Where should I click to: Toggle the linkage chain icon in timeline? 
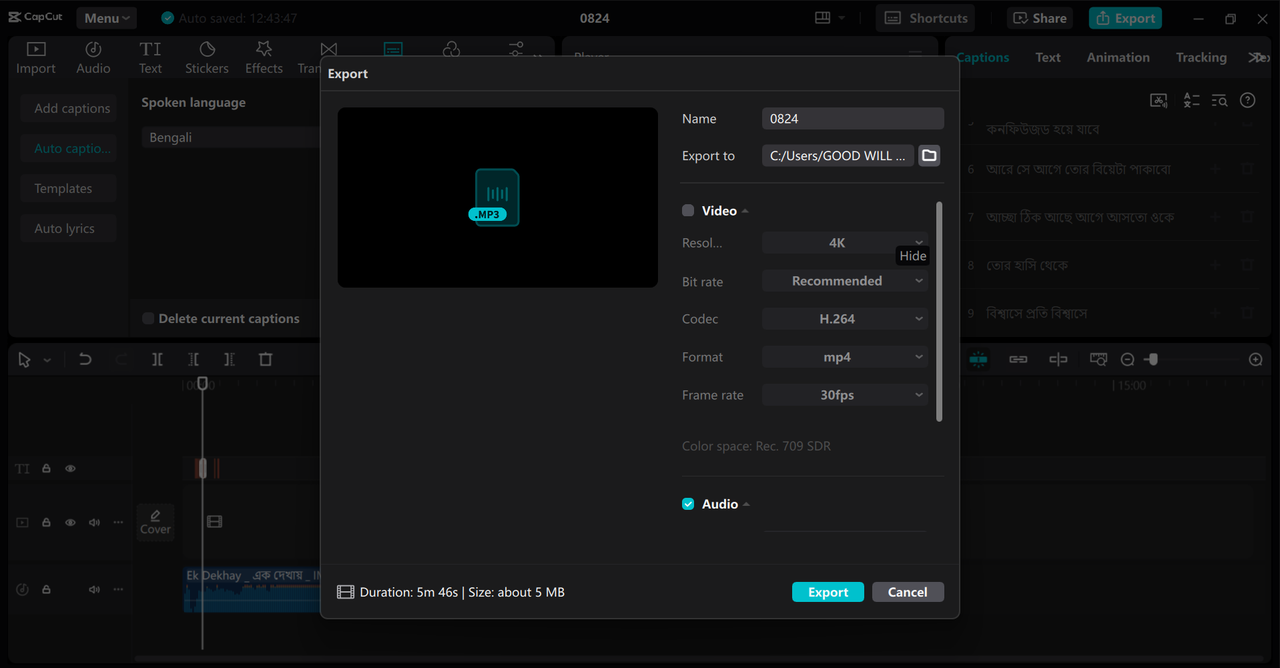[x=1018, y=359]
